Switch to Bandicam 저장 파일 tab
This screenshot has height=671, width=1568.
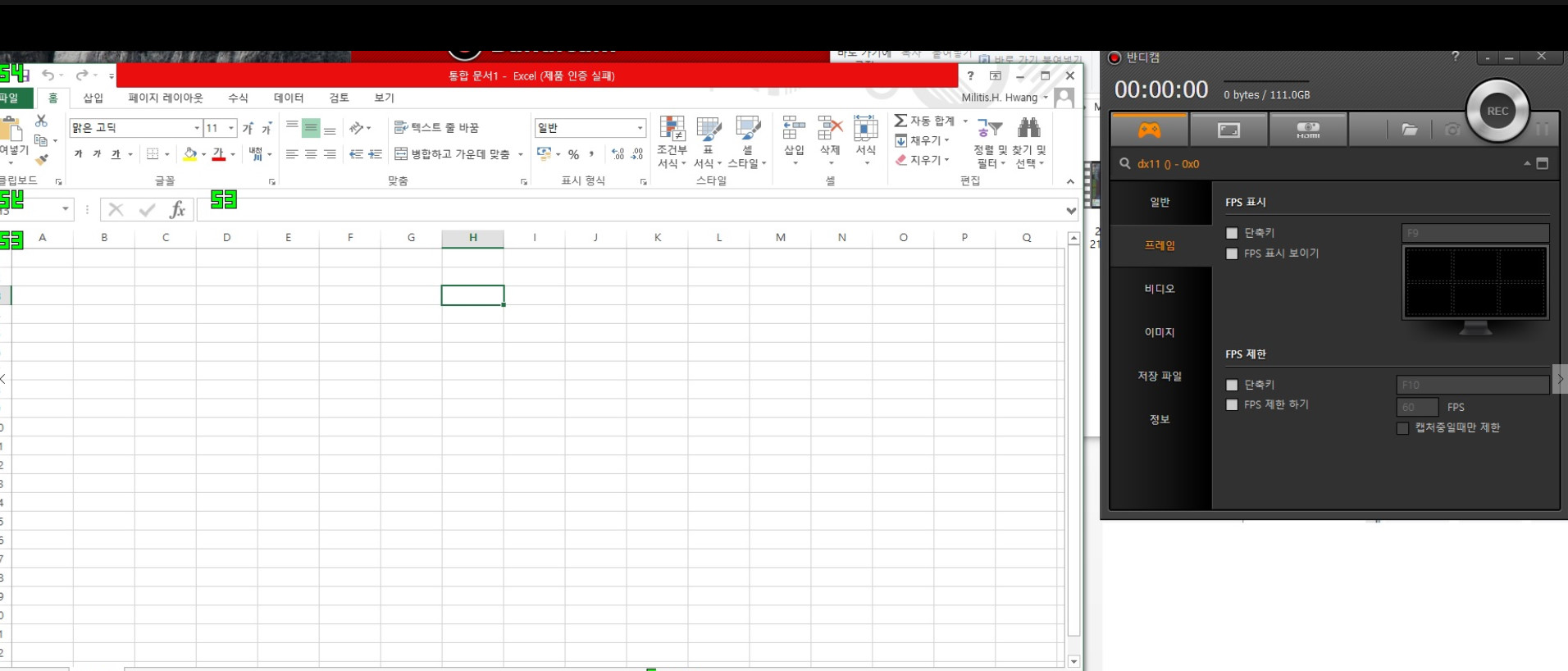pos(1160,376)
